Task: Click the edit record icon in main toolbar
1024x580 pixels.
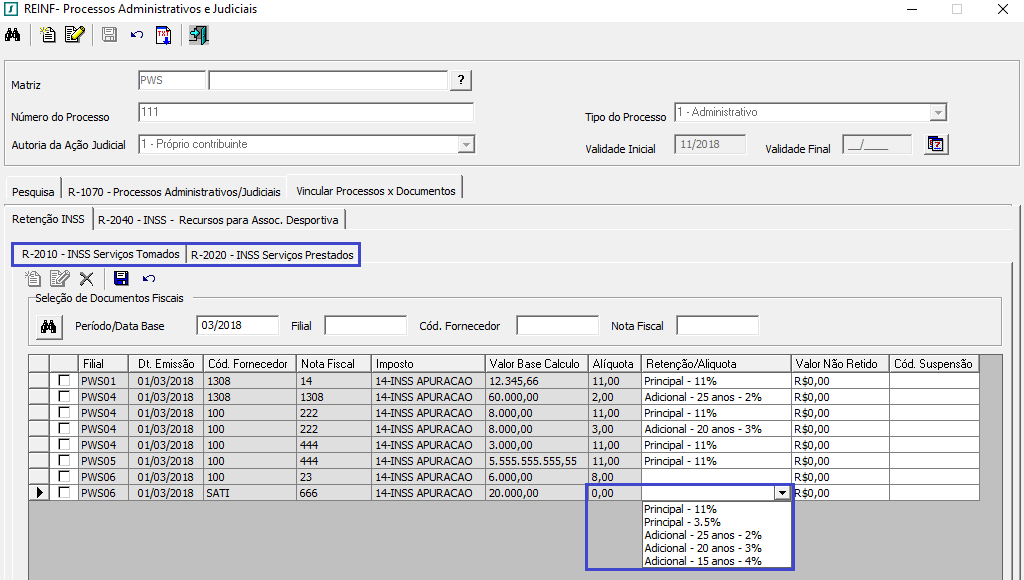Action: 74,35
